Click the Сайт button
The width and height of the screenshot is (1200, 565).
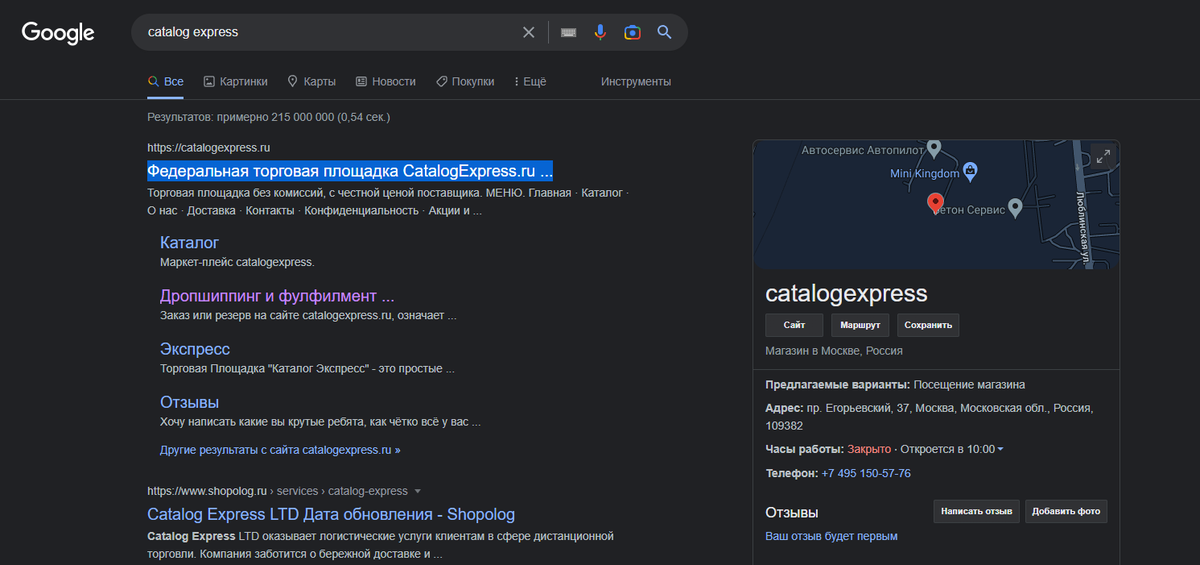click(x=794, y=325)
